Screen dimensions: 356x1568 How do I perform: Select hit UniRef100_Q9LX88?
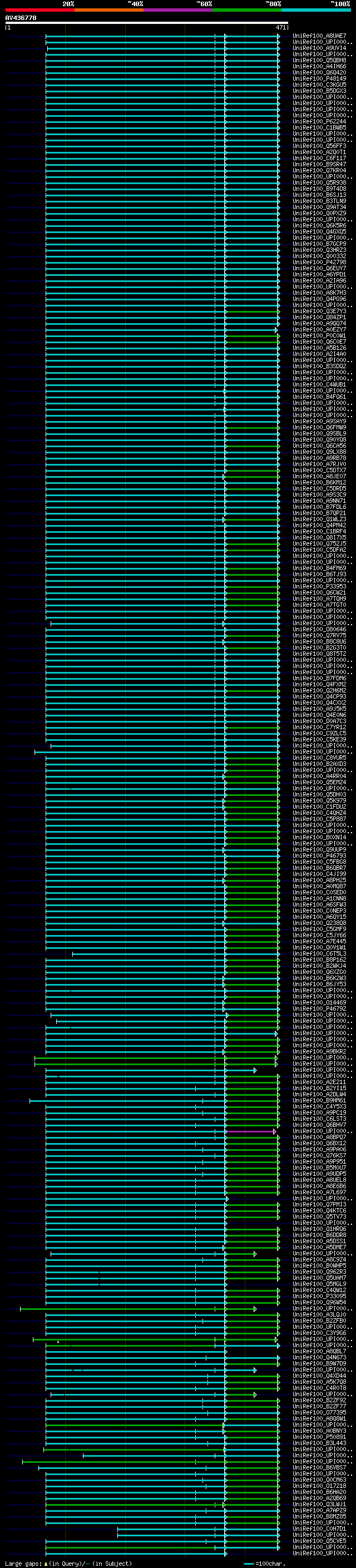point(319,452)
